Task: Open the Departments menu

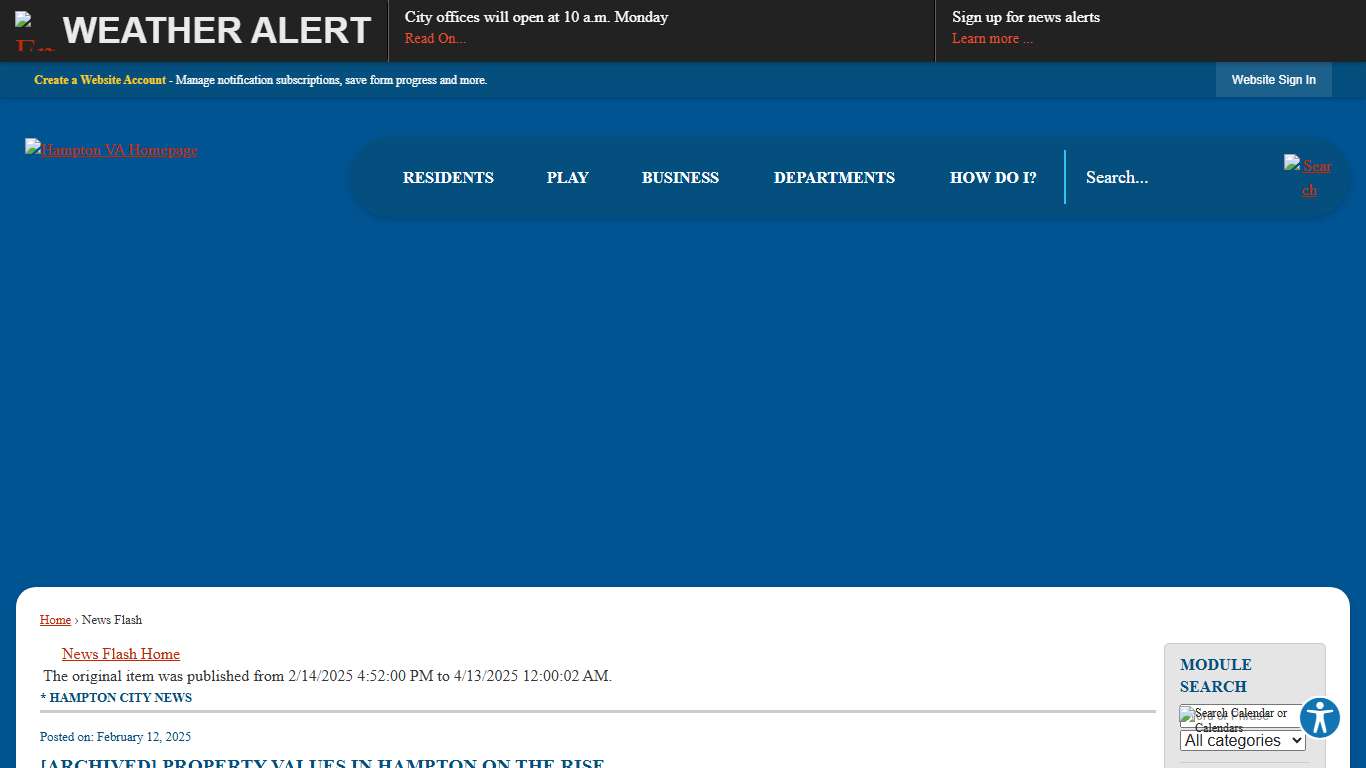Action: point(834,178)
